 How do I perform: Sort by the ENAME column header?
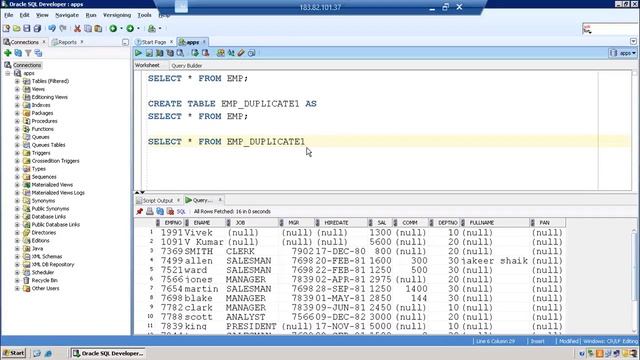[204, 223]
